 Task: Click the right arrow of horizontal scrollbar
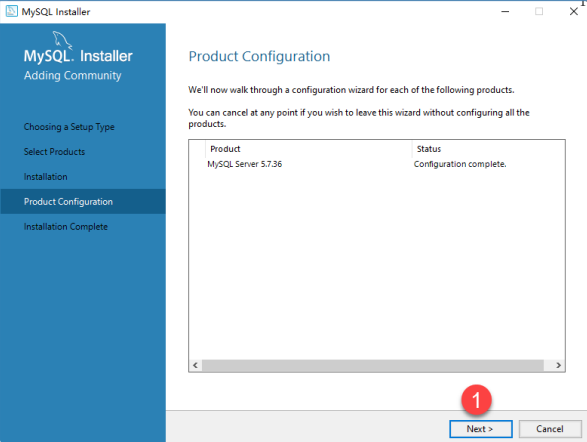click(558, 365)
